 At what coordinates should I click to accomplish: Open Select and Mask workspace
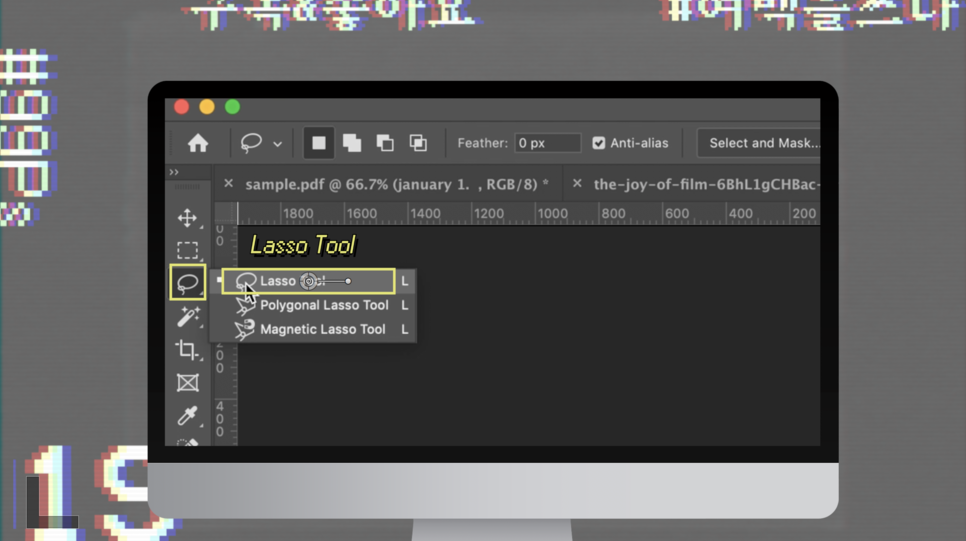coord(759,143)
